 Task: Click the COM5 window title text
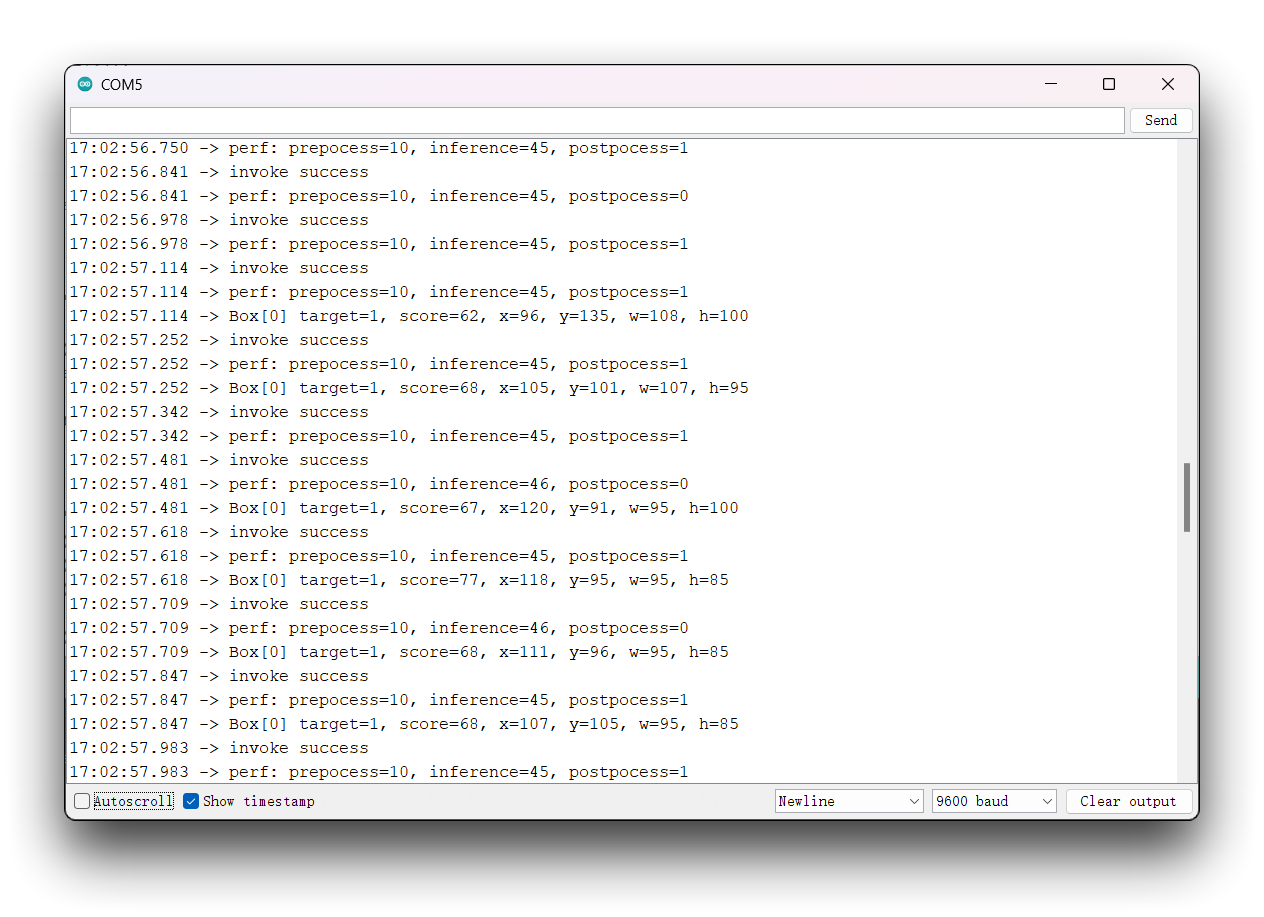click(x=122, y=85)
